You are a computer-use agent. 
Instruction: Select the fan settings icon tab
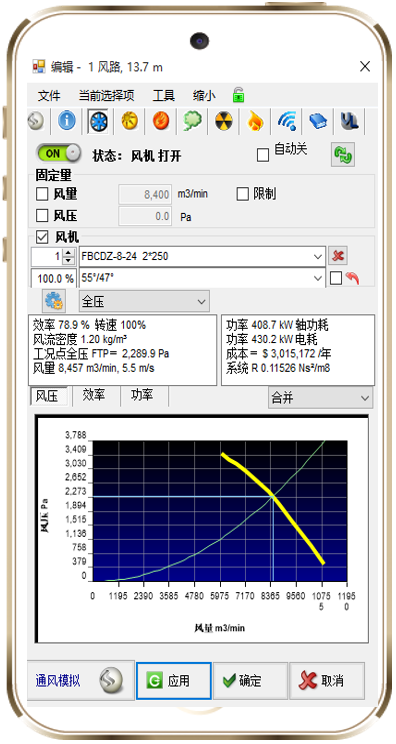click(98, 121)
